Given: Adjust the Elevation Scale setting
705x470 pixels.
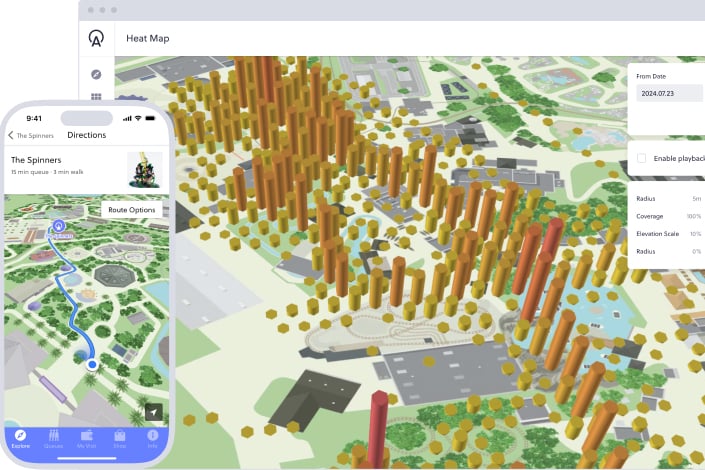Looking at the screenshot, I should click(x=670, y=233).
